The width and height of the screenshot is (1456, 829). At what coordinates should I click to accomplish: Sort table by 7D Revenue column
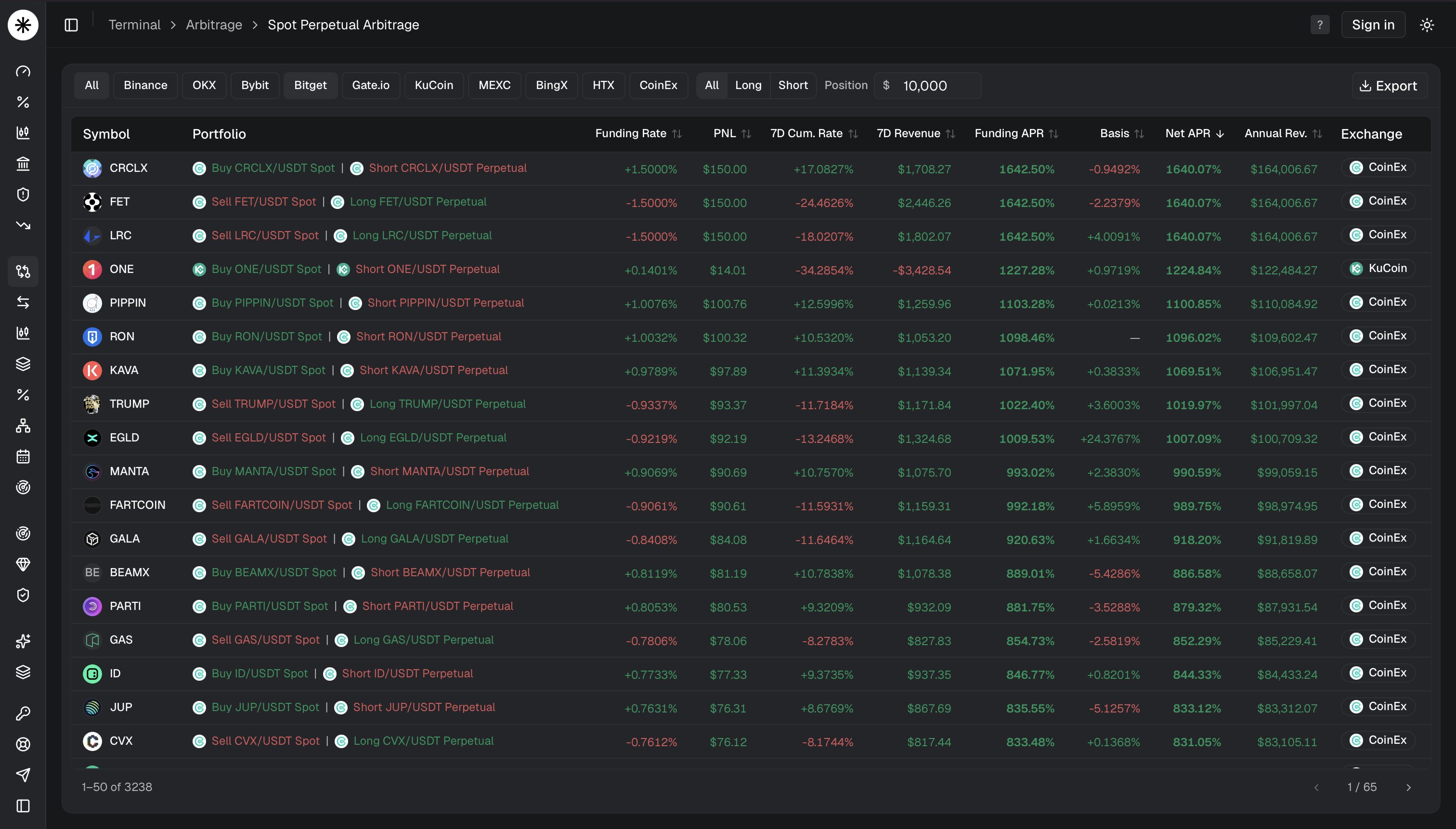tap(916, 134)
